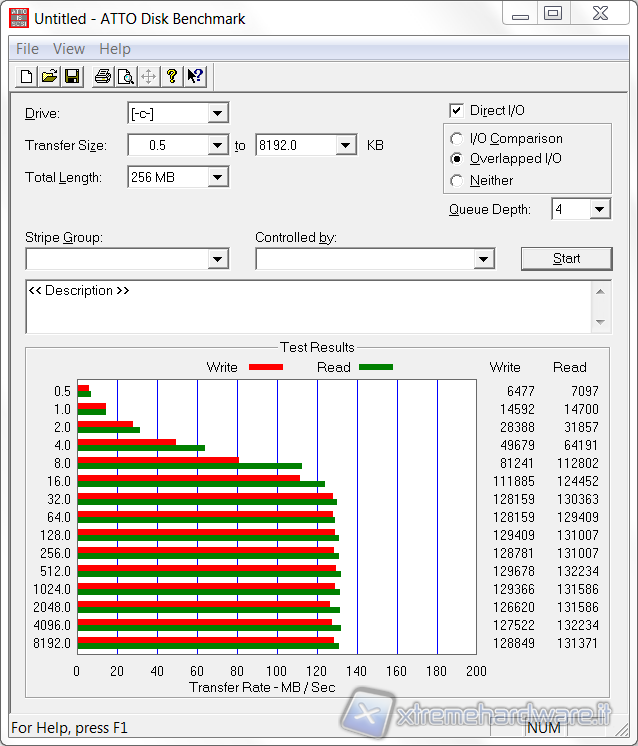638x746 pixels.
Task: Activate the context help arrow icon
Action: click(194, 77)
